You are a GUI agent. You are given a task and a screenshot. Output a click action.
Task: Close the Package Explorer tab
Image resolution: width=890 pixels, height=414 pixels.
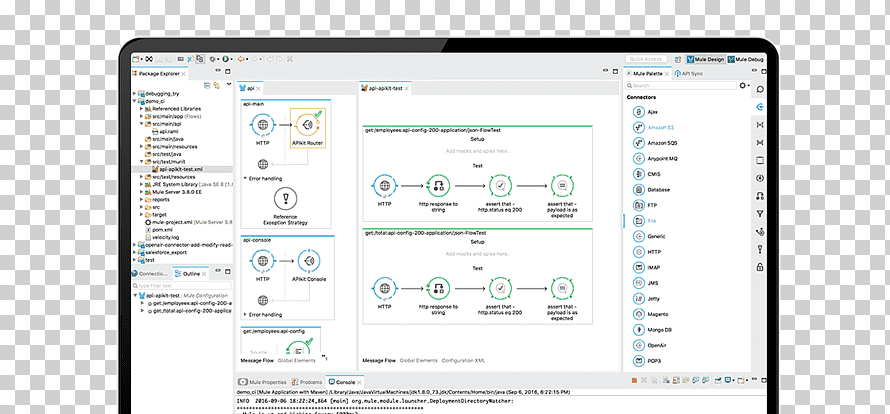coord(184,74)
